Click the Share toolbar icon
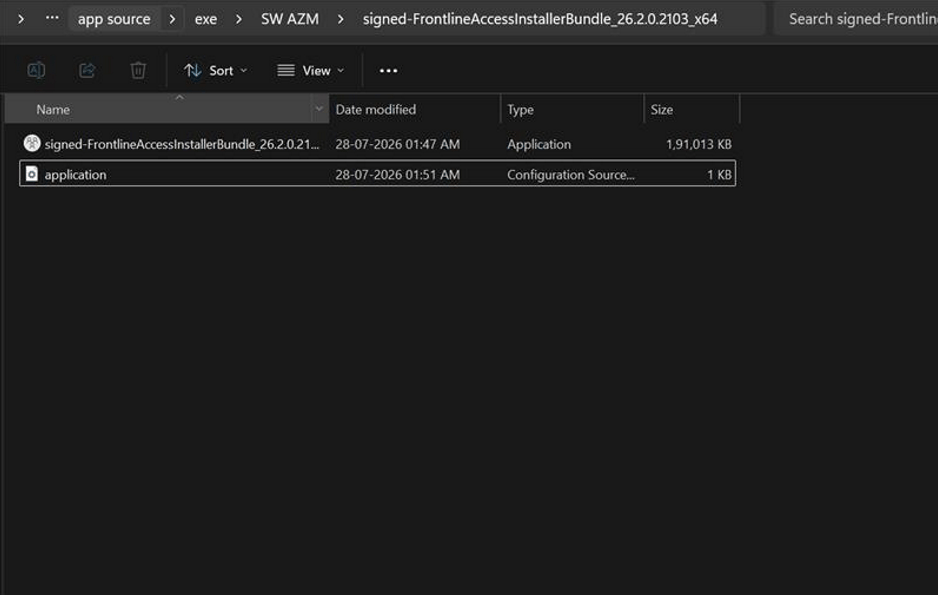The width and height of the screenshot is (938, 595). [87, 71]
